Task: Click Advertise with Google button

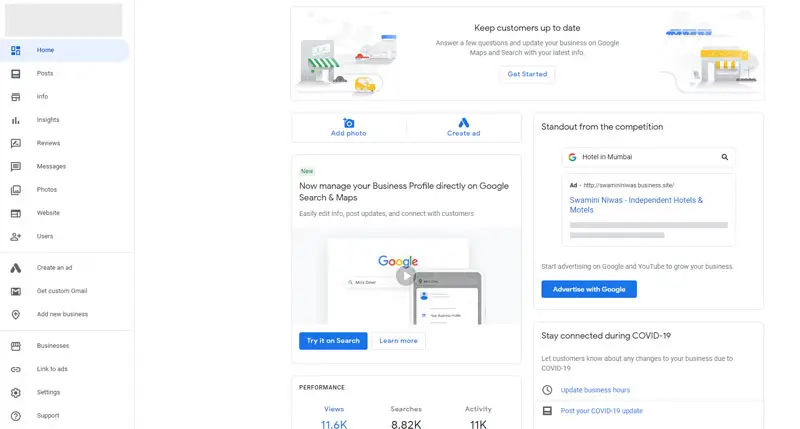Action: click(x=589, y=289)
